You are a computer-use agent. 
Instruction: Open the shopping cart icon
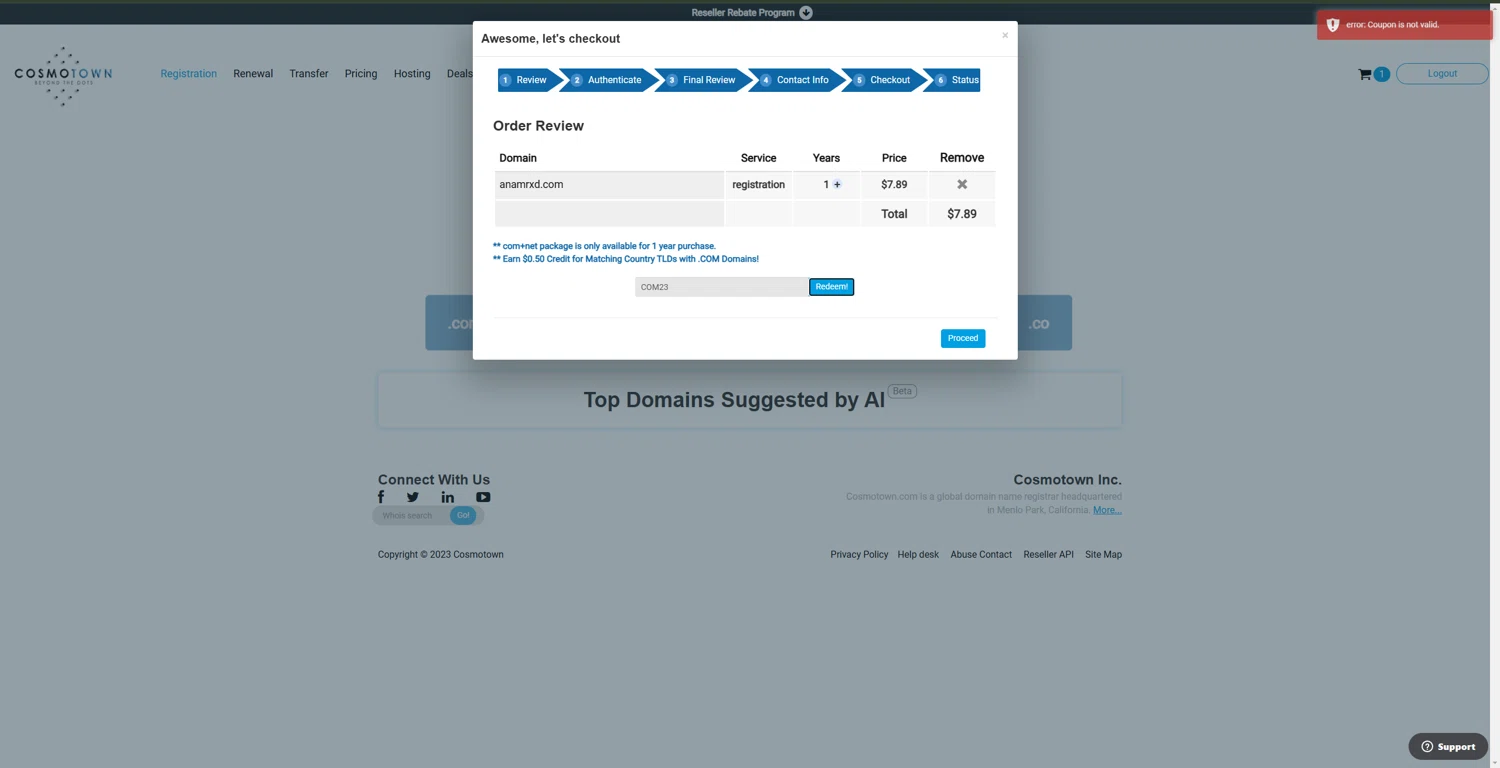pos(1364,74)
